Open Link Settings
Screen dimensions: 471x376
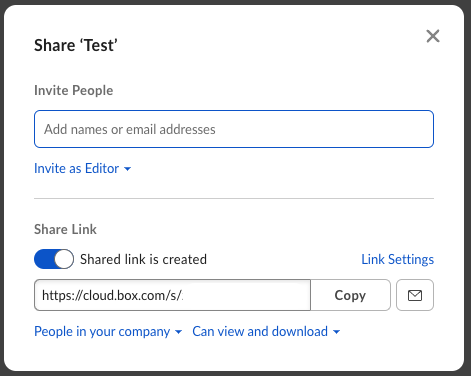(398, 259)
